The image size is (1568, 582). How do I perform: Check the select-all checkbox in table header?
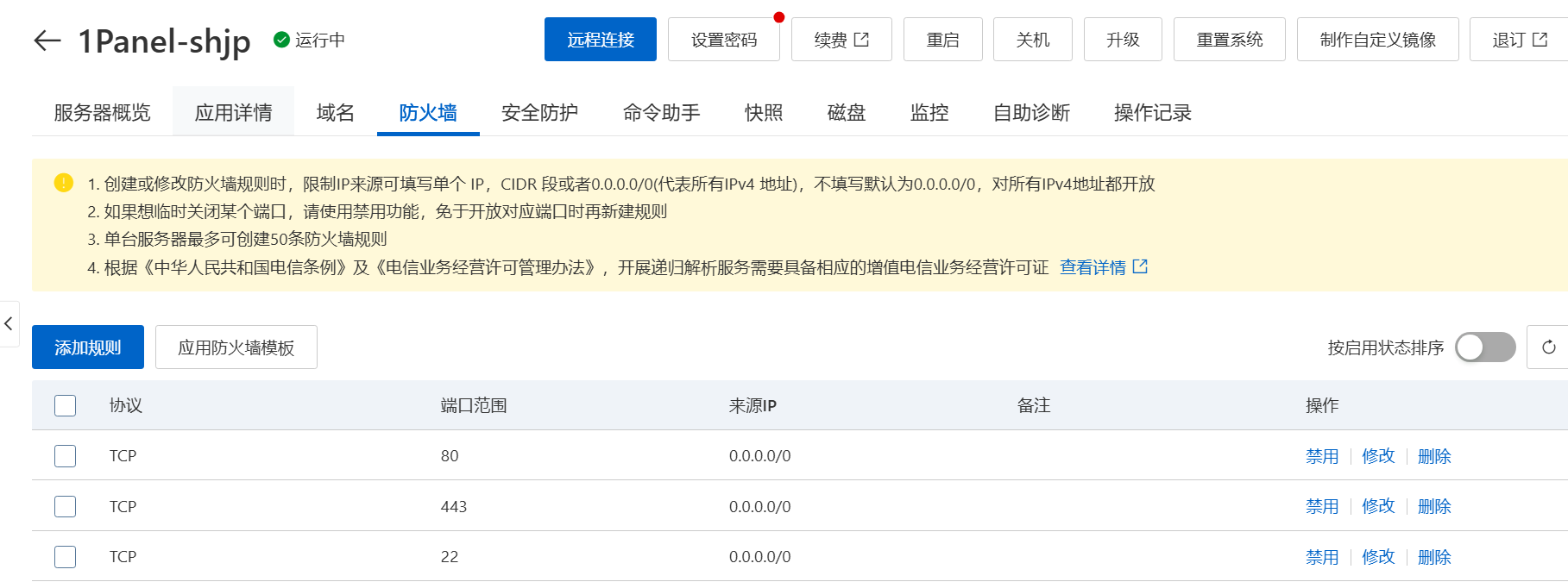[x=66, y=405]
